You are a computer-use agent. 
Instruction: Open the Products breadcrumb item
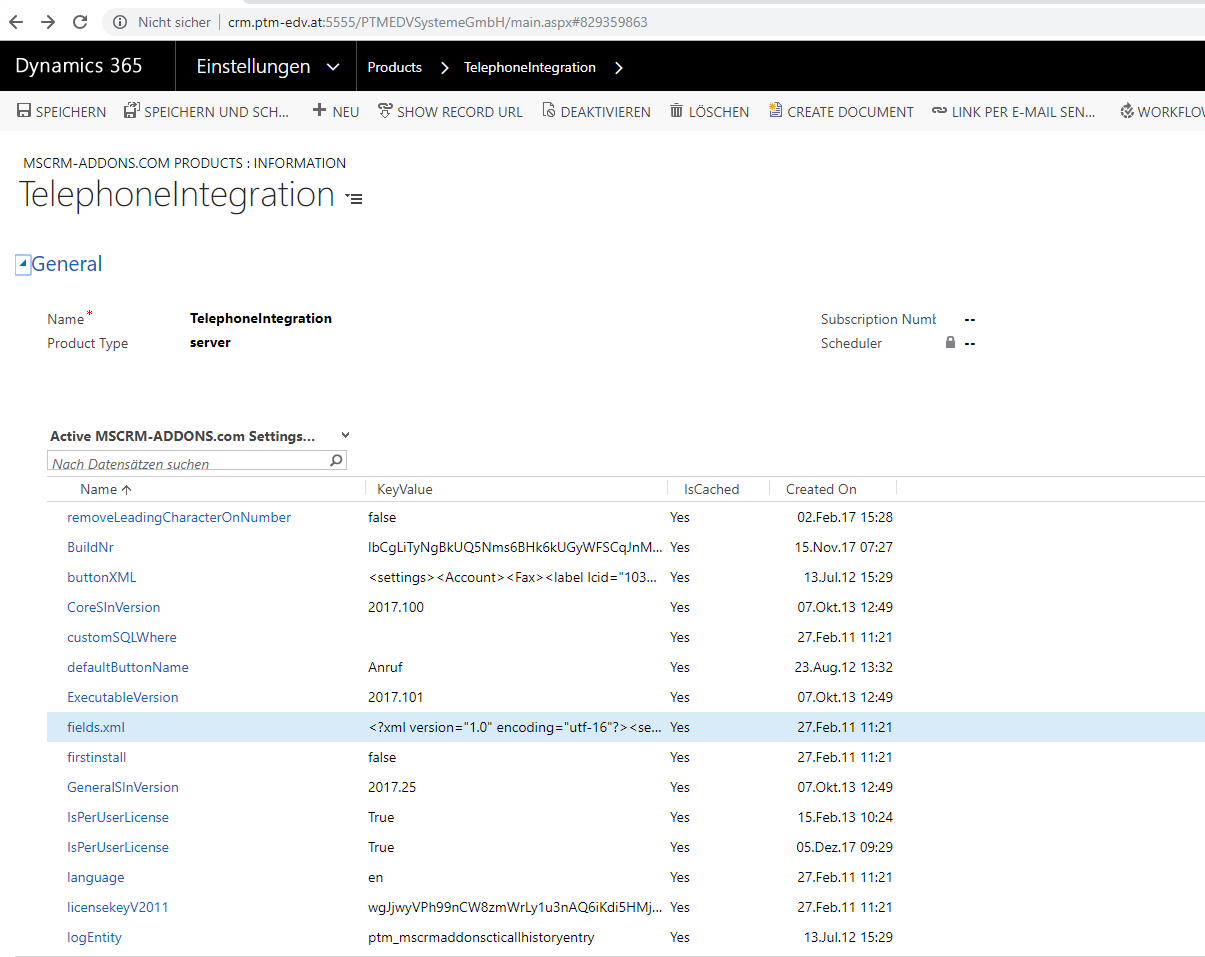pyautogui.click(x=395, y=67)
